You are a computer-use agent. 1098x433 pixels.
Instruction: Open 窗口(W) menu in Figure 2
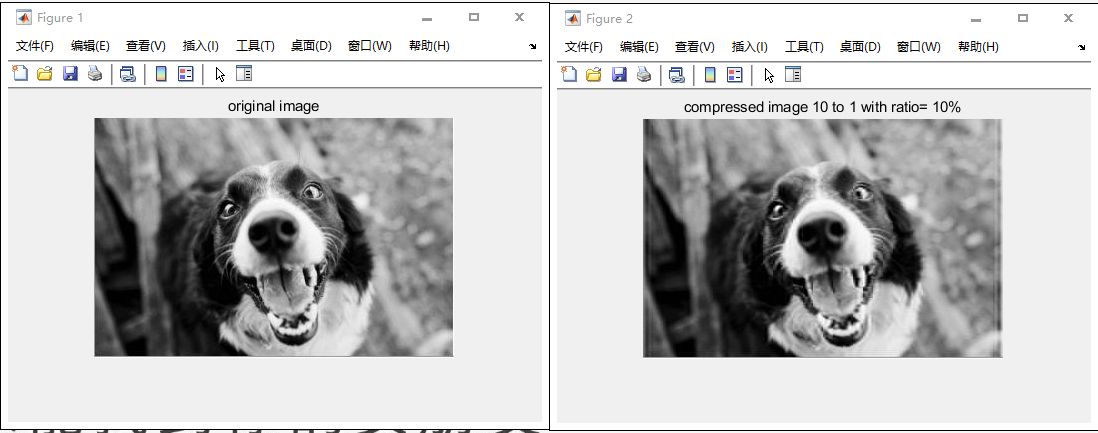(919, 47)
